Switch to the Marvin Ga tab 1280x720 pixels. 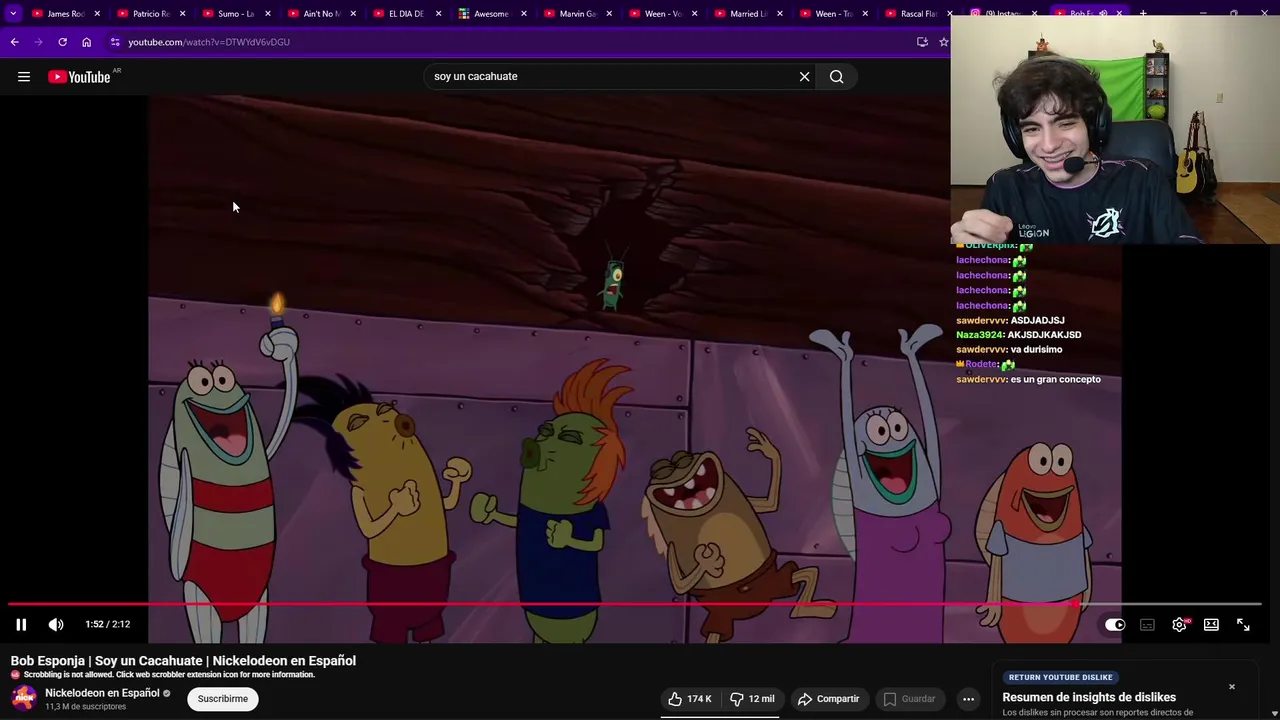point(577,14)
